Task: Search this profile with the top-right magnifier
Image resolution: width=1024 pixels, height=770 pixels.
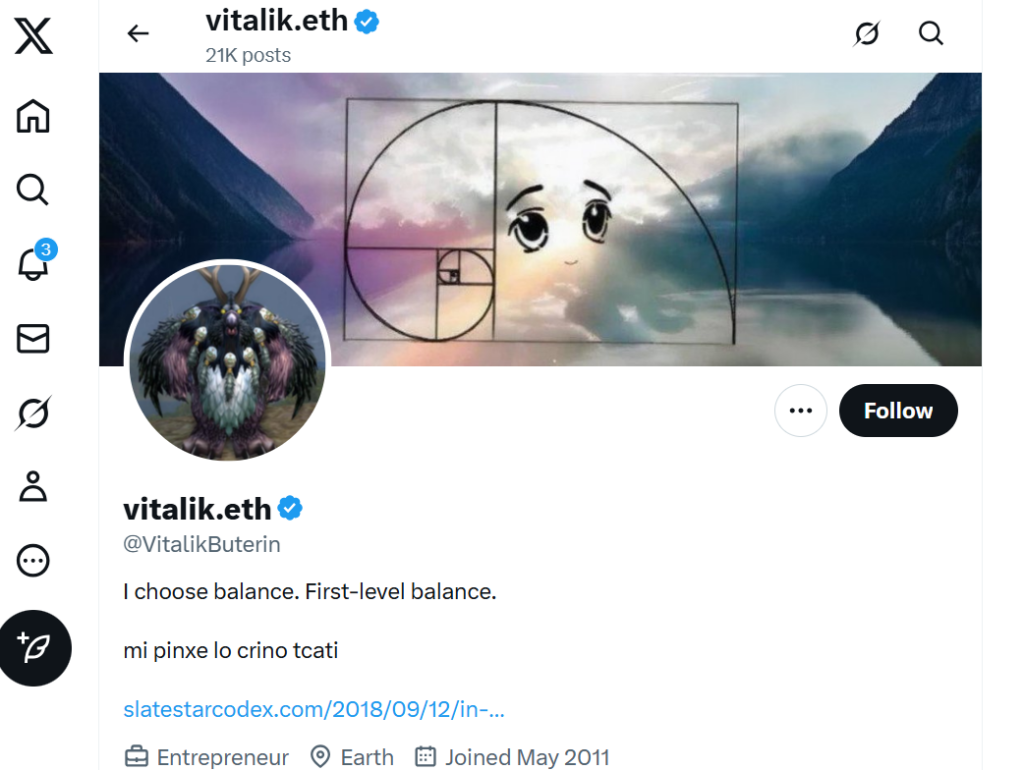Action: (x=931, y=33)
